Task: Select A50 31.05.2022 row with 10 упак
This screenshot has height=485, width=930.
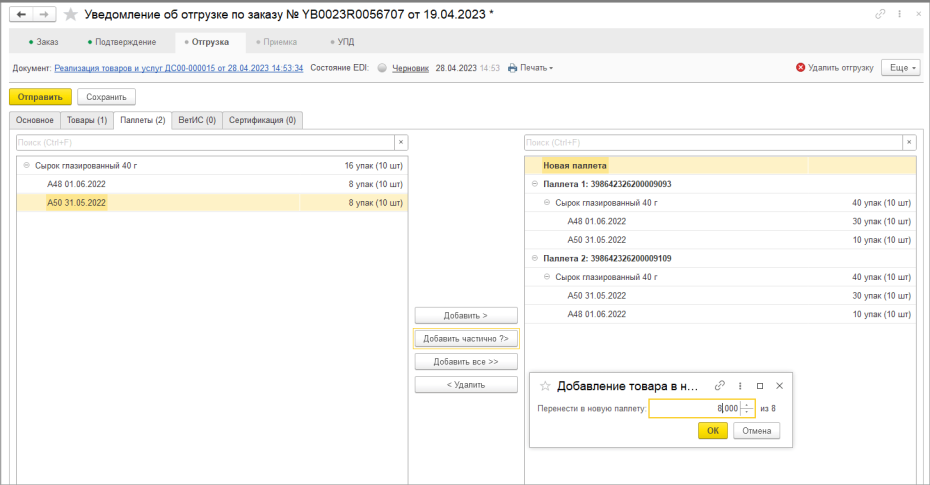Action: (721, 240)
